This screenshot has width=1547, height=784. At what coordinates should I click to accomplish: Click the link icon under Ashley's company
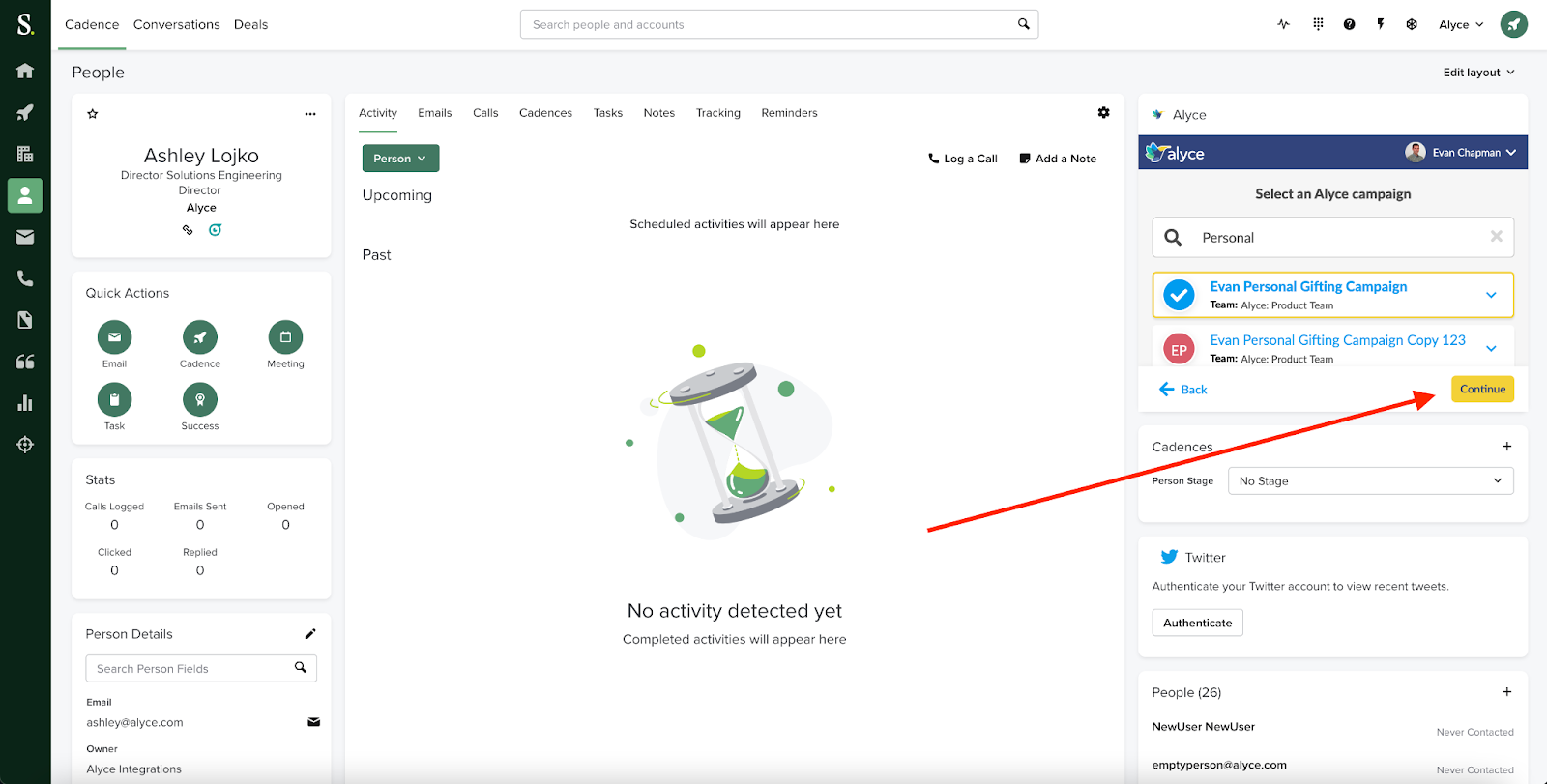tap(188, 230)
